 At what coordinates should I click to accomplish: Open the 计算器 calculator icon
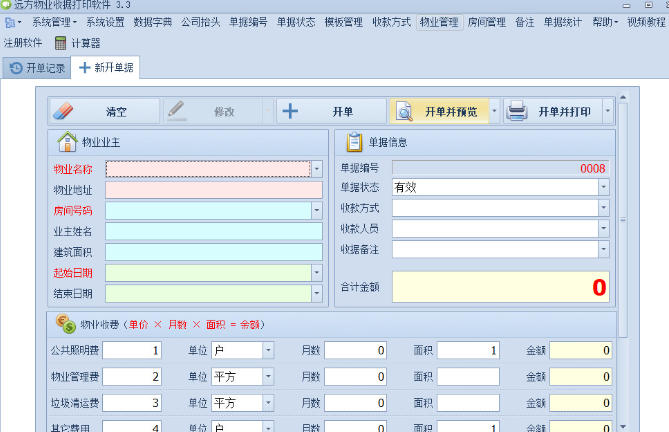(x=61, y=43)
